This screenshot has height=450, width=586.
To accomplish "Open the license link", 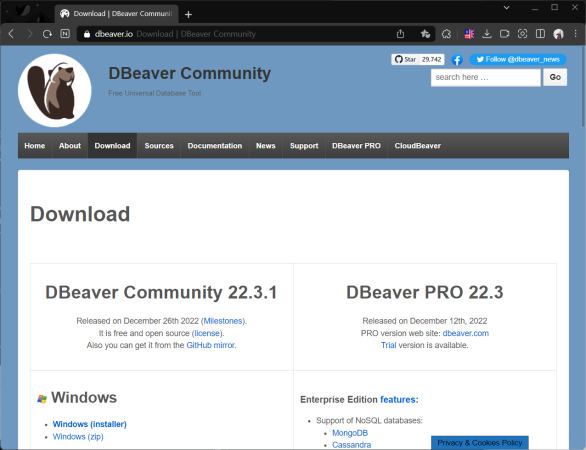I will tap(207, 333).
